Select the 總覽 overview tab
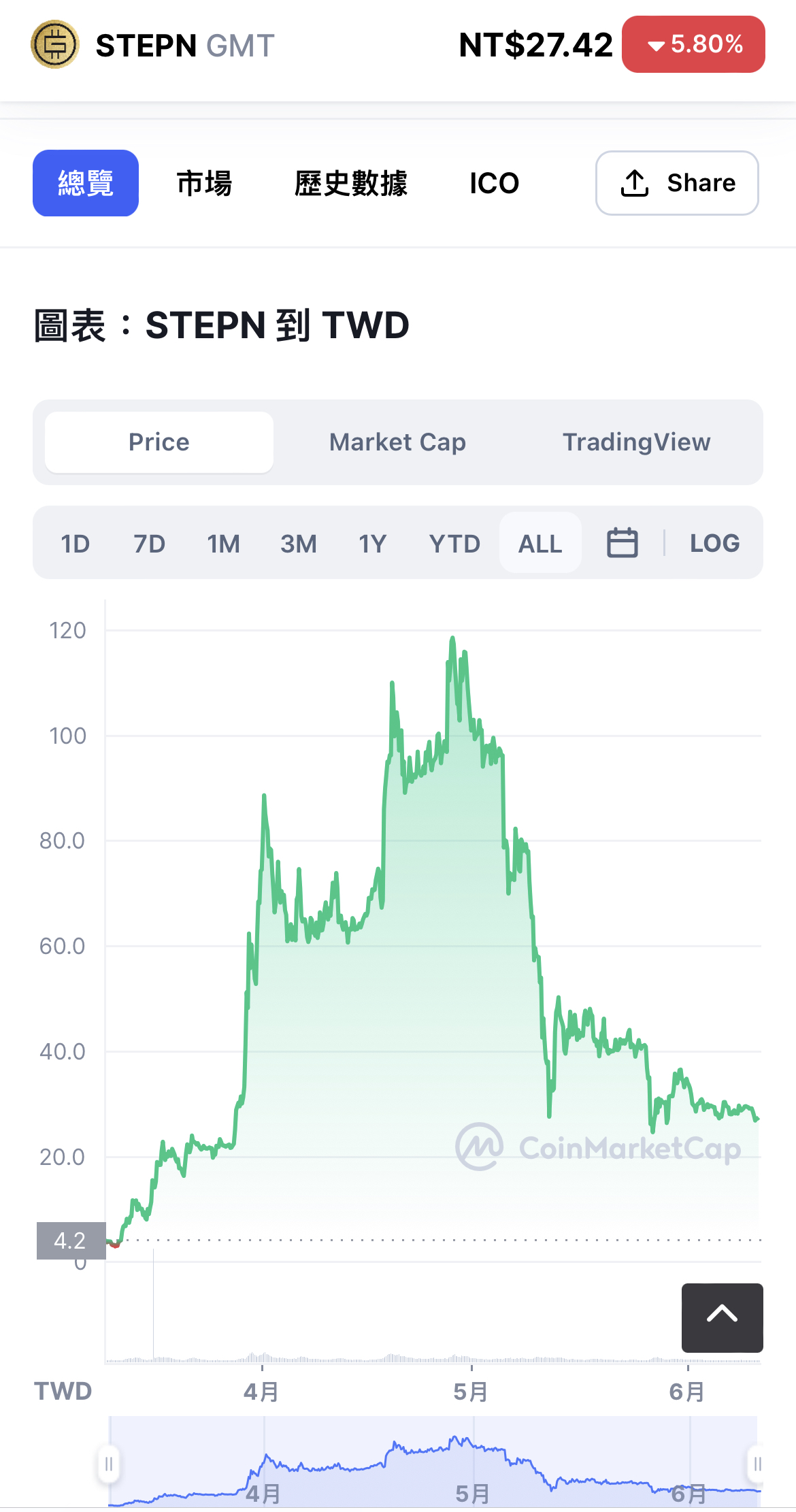The width and height of the screenshot is (796, 1512). pyautogui.click(x=86, y=183)
